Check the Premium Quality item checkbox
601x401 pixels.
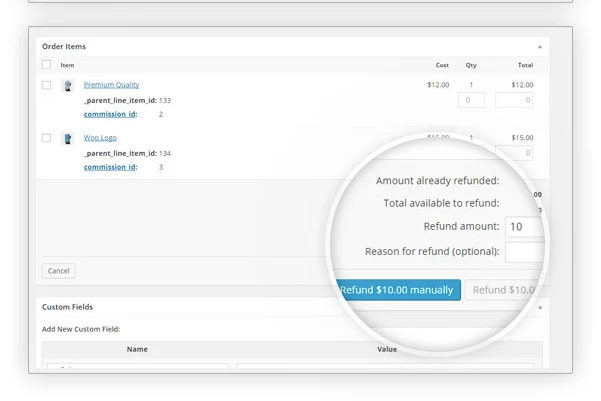pos(46,85)
